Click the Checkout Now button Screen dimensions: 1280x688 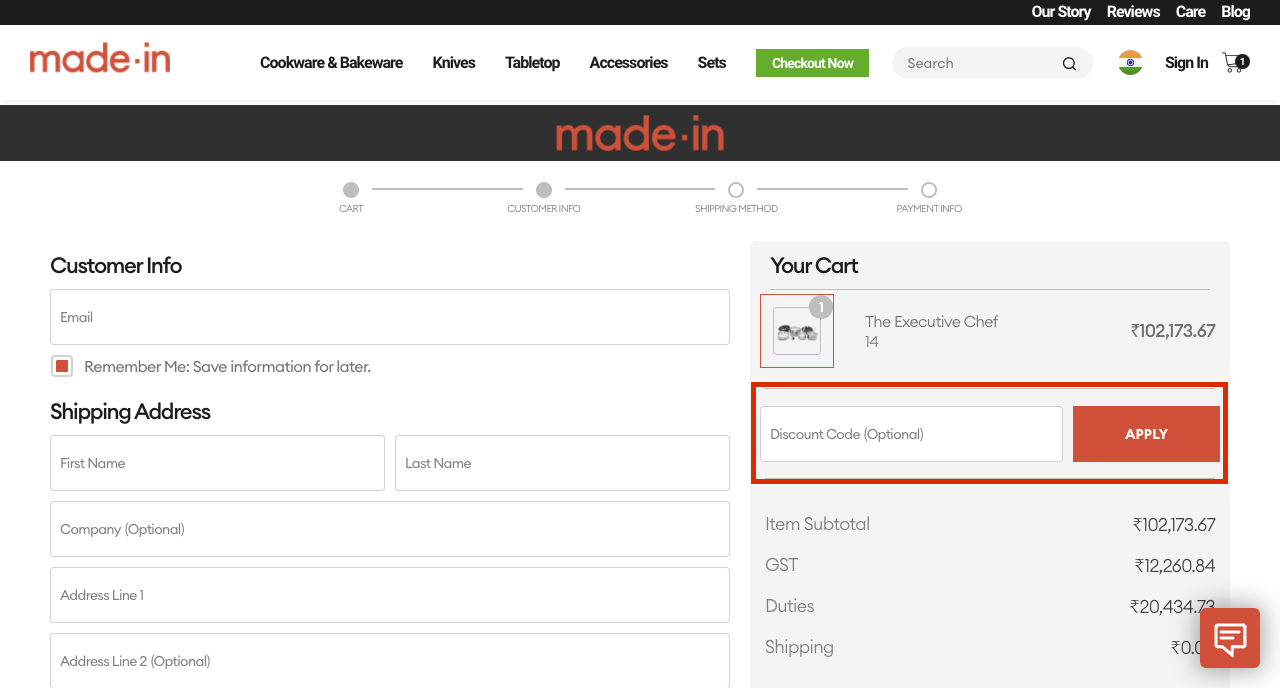[812, 63]
